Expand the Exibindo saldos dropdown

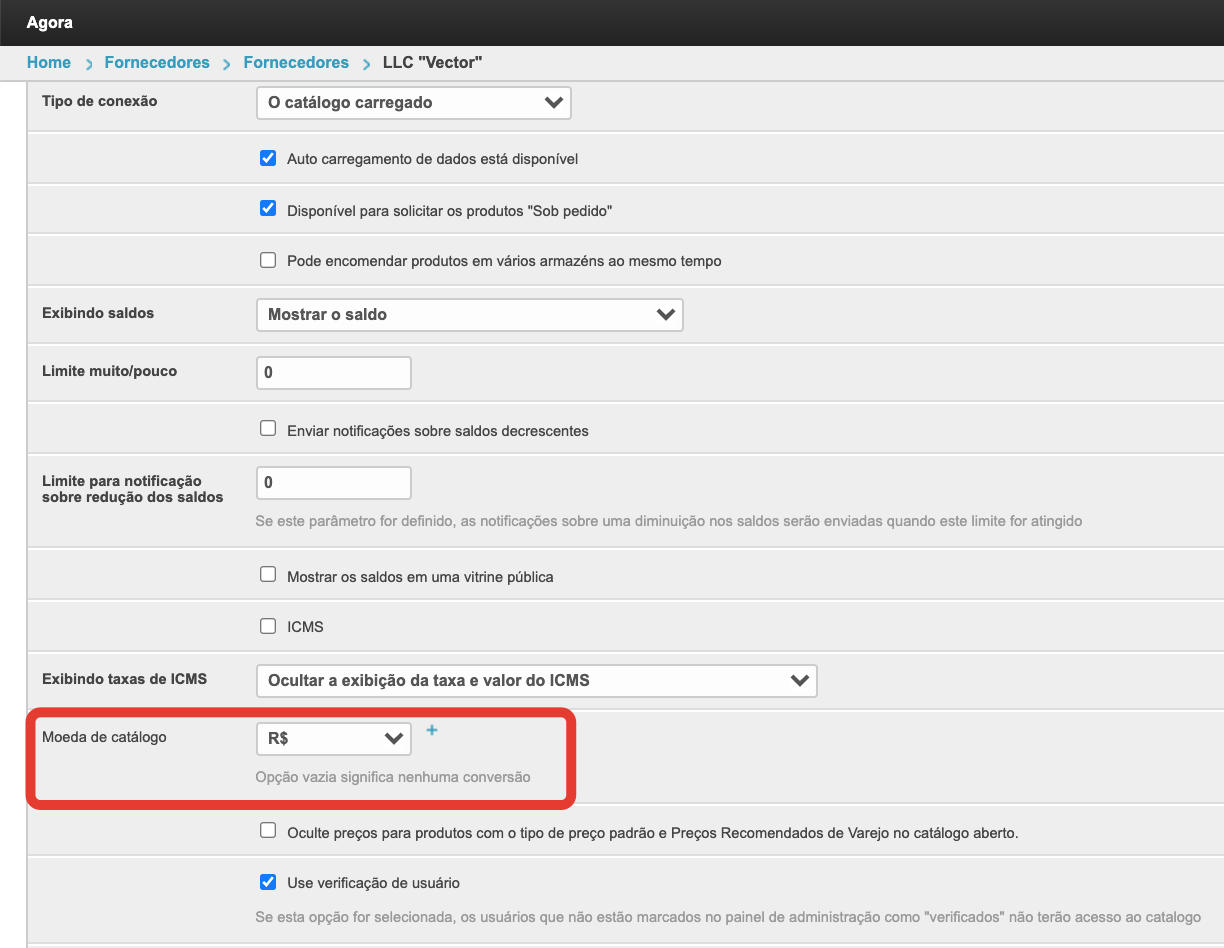coord(469,315)
